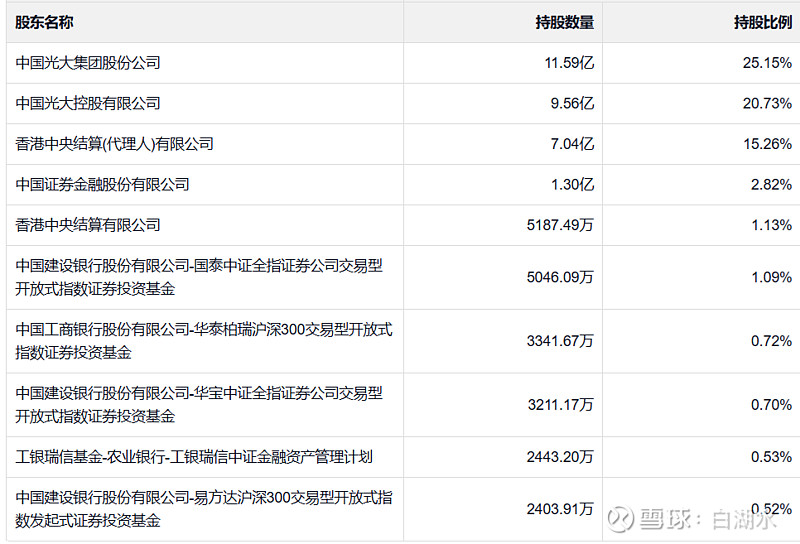The image size is (800, 544).
Task: Select 工银瑞信基金-农业银行 asset plan name
Action: [194, 457]
